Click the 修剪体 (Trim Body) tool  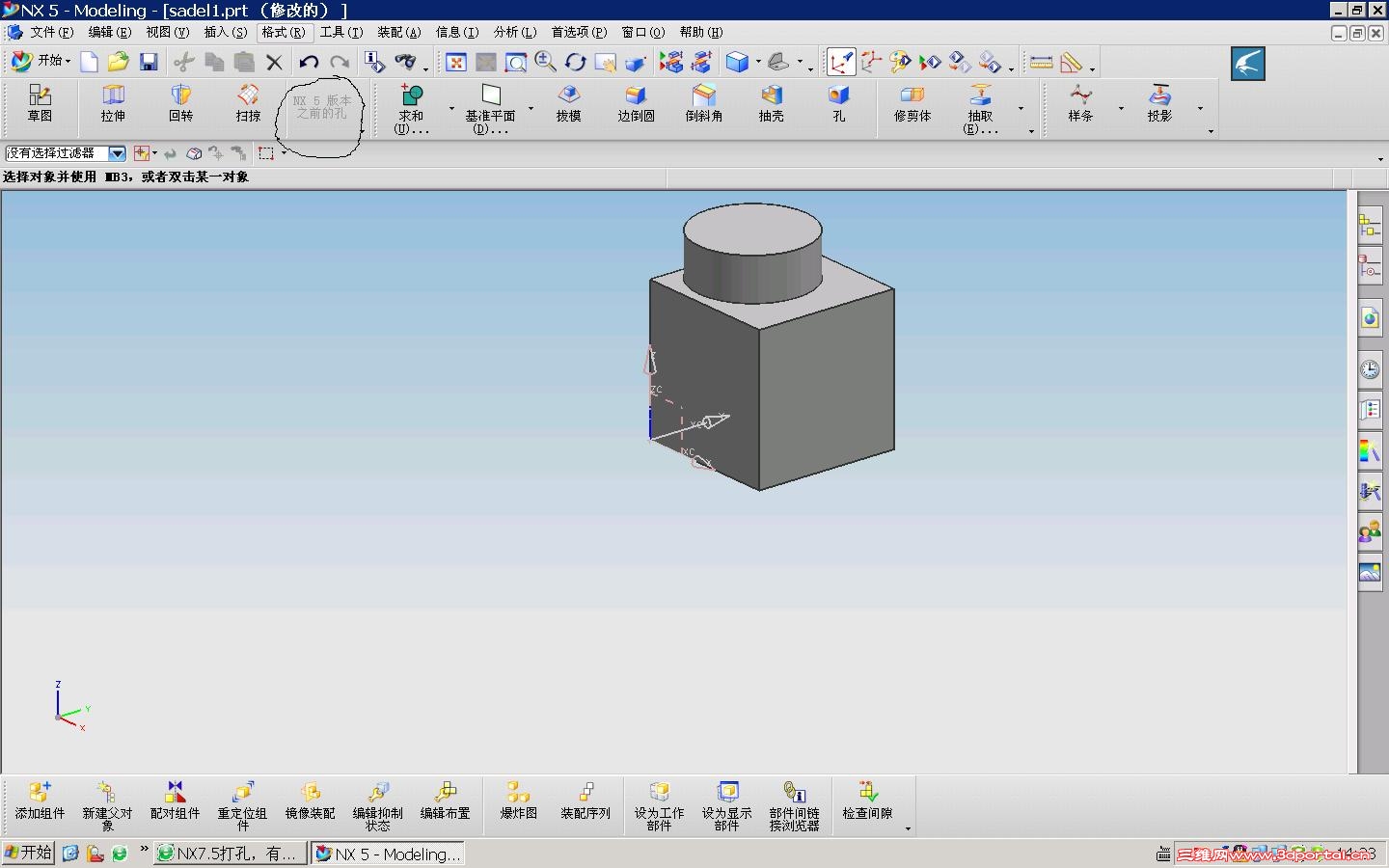tap(912, 104)
